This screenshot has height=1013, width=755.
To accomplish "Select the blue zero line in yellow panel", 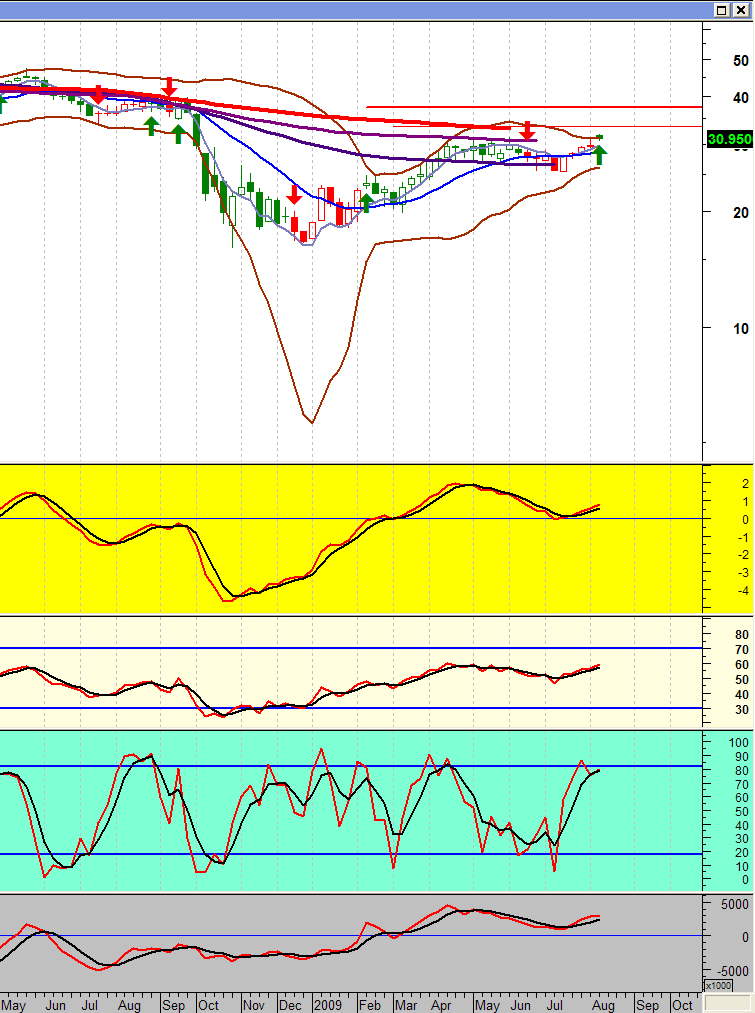I will (351, 518).
